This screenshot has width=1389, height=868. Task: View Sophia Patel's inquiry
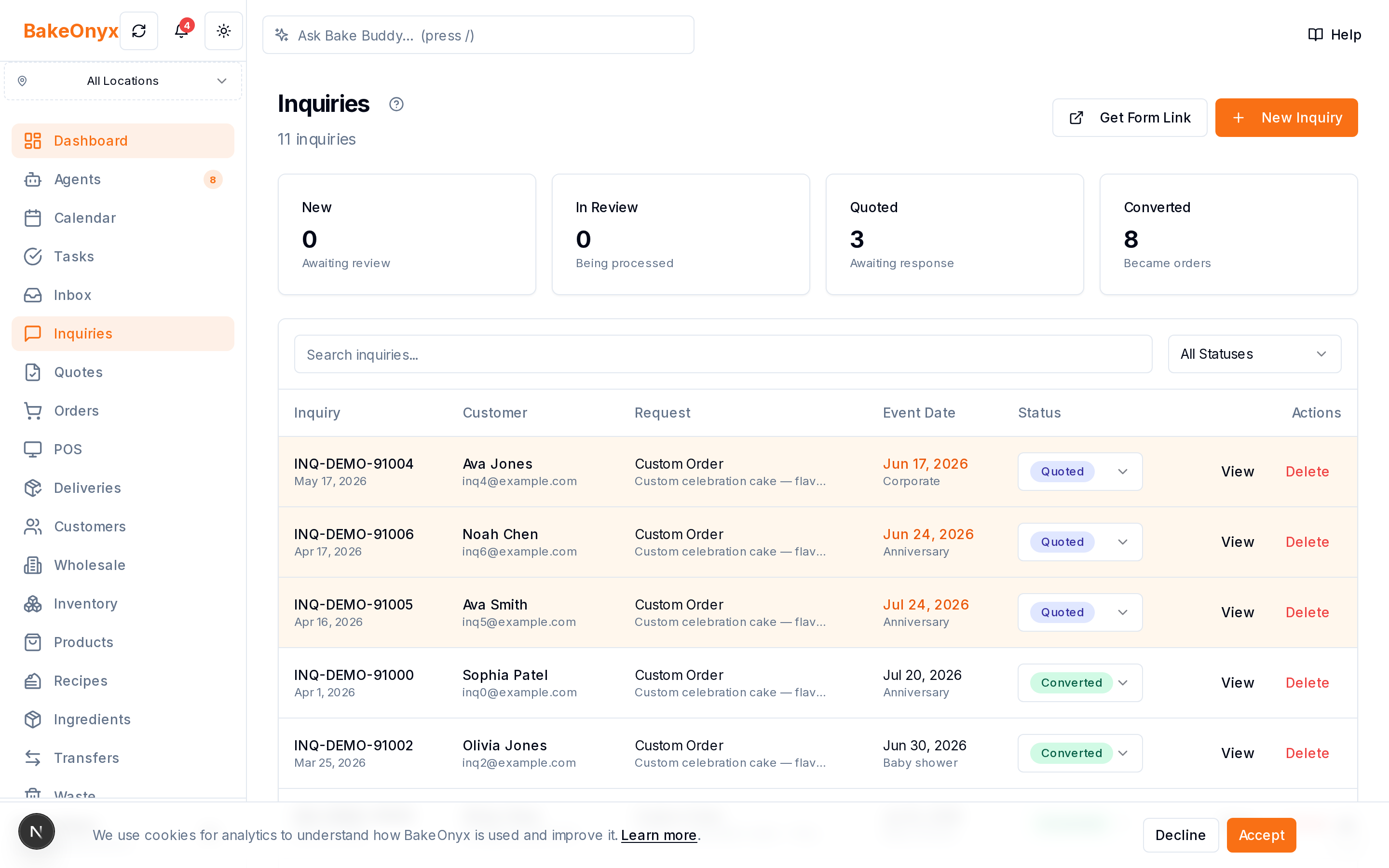pyautogui.click(x=1238, y=682)
